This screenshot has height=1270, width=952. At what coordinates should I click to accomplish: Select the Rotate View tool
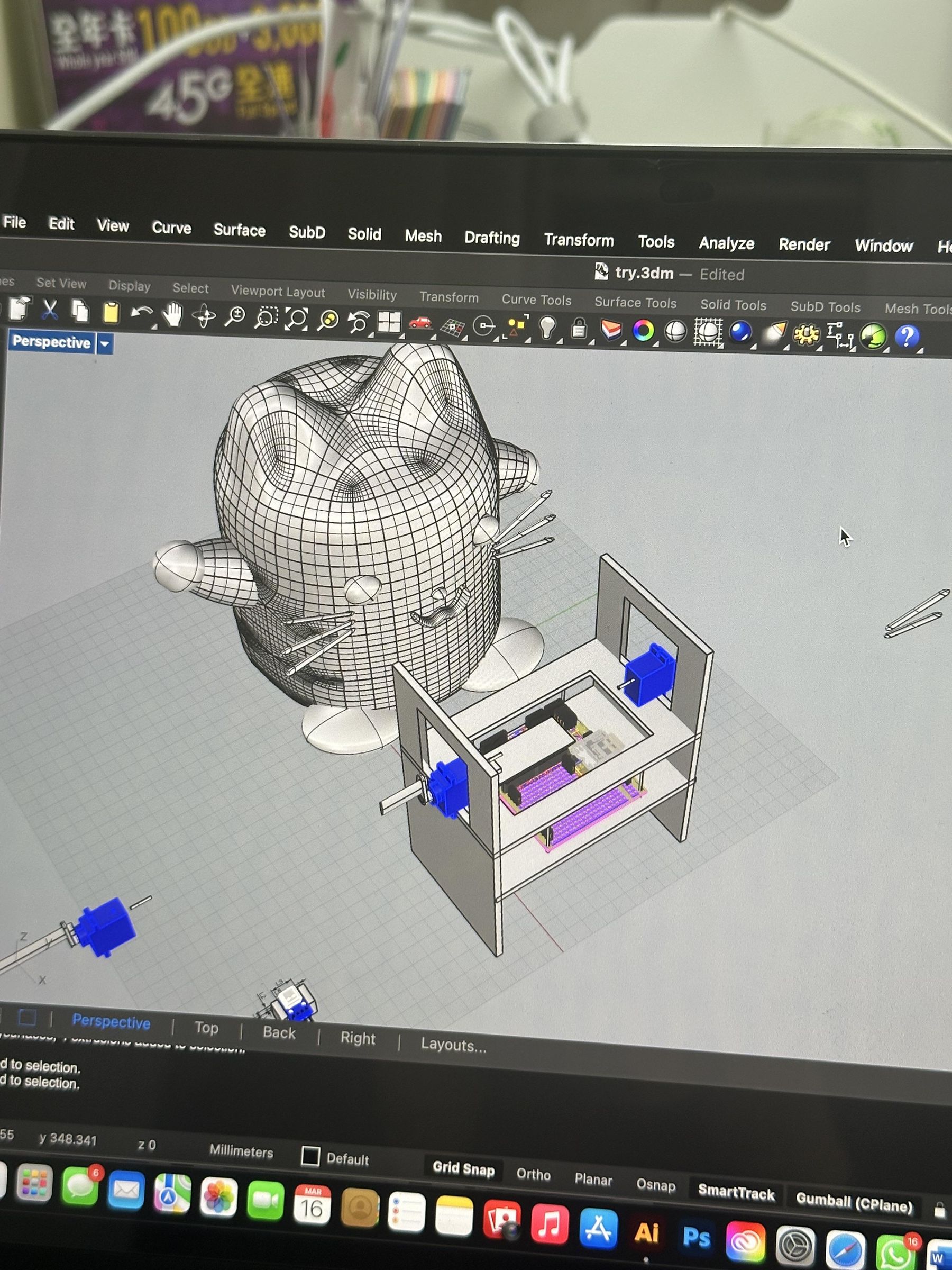[204, 316]
